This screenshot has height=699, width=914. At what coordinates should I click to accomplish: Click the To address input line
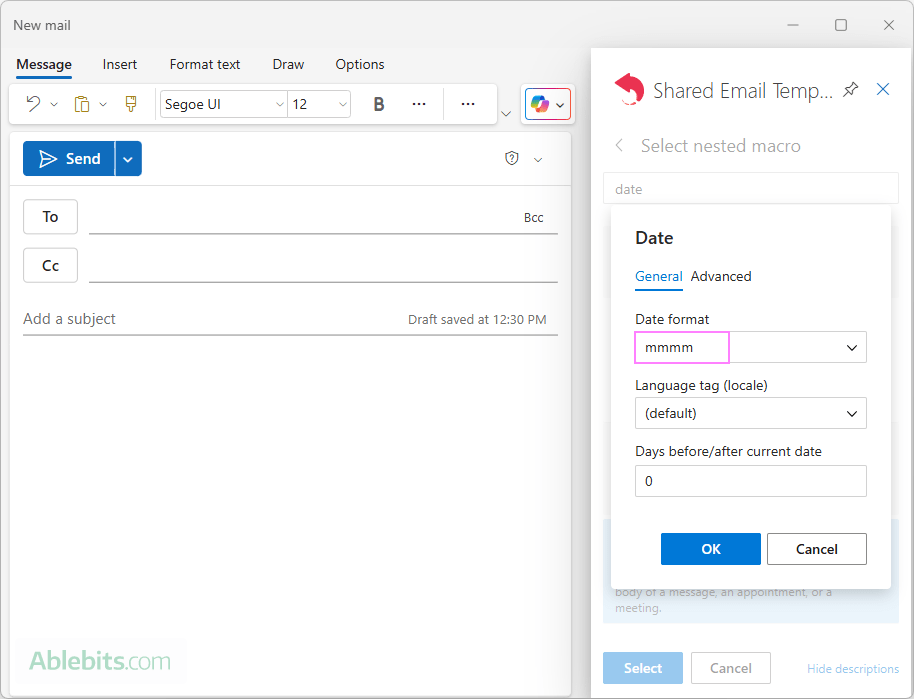pyautogui.click(x=303, y=217)
